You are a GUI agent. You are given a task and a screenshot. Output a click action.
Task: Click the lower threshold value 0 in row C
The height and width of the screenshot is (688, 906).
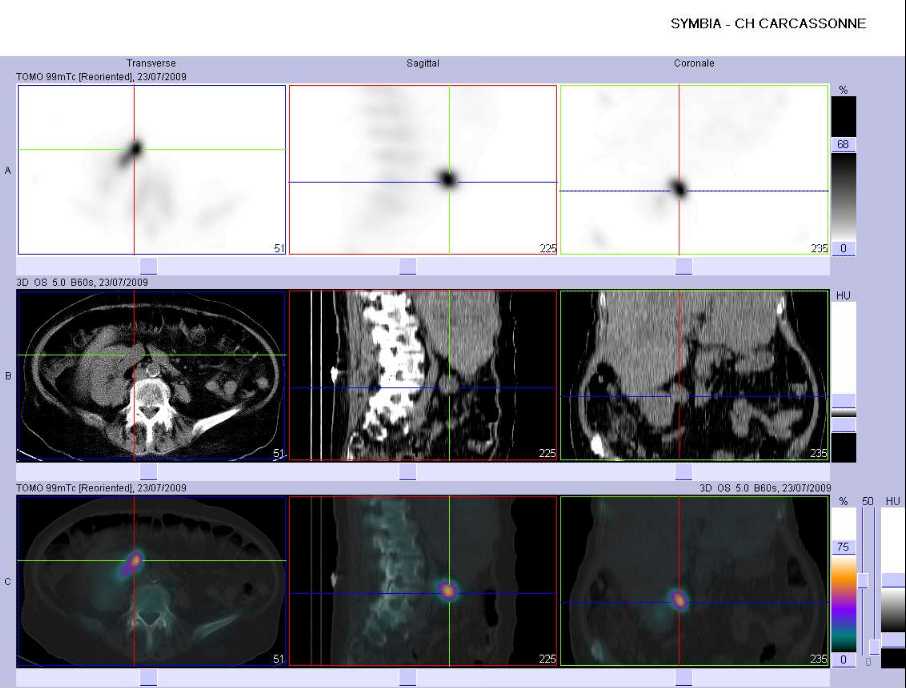pyautogui.click(x=843, y=660)
